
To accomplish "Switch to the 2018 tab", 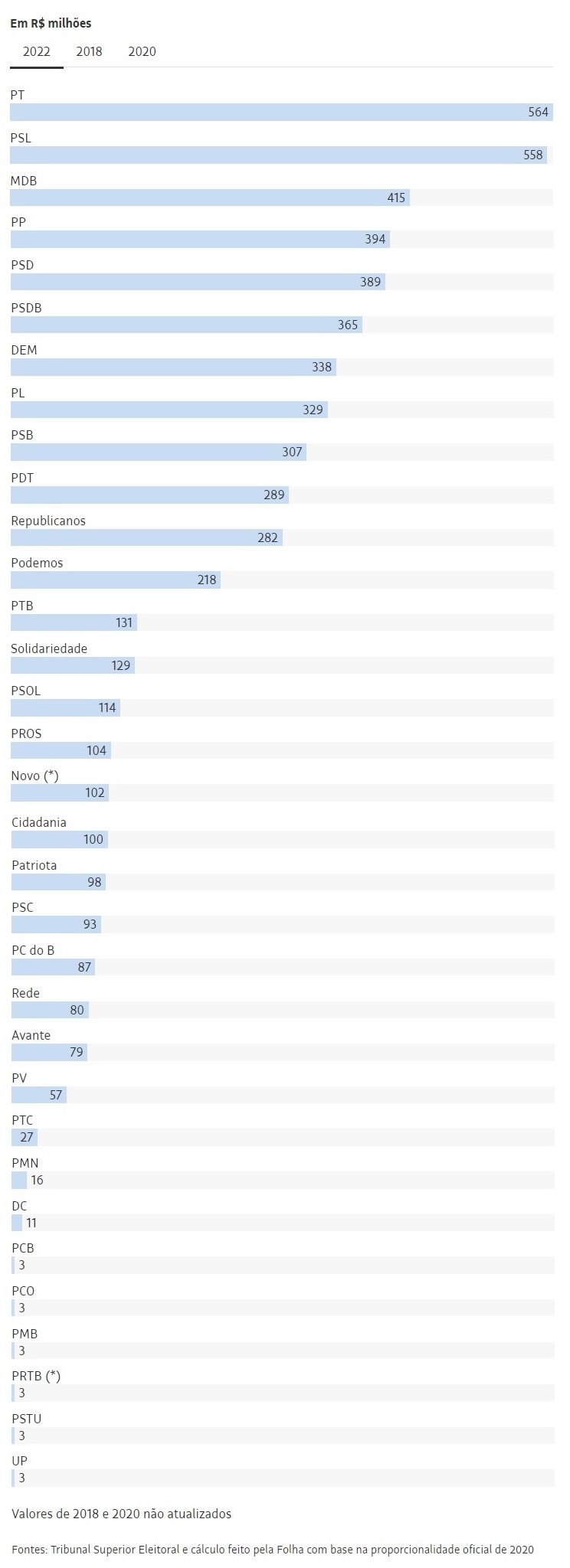I will [89, 51].
